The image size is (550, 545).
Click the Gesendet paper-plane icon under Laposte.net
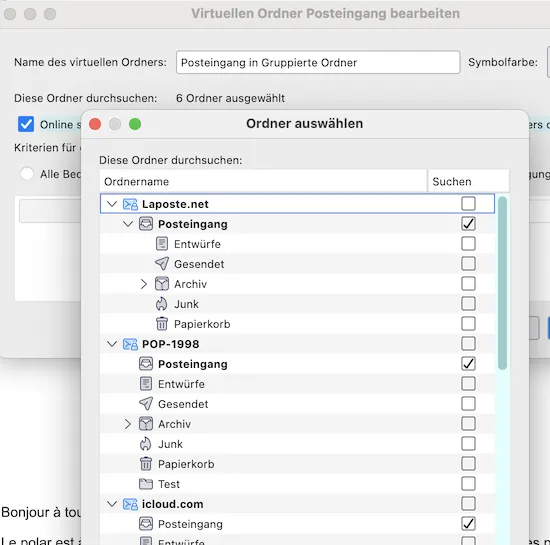coord(162,264)
